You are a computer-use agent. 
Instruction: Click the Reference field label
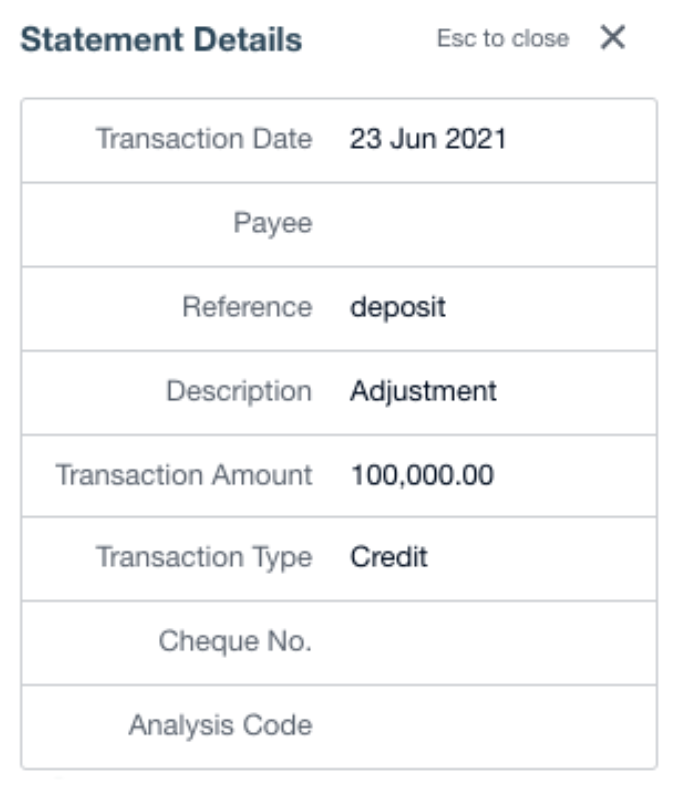click(246, 307)
